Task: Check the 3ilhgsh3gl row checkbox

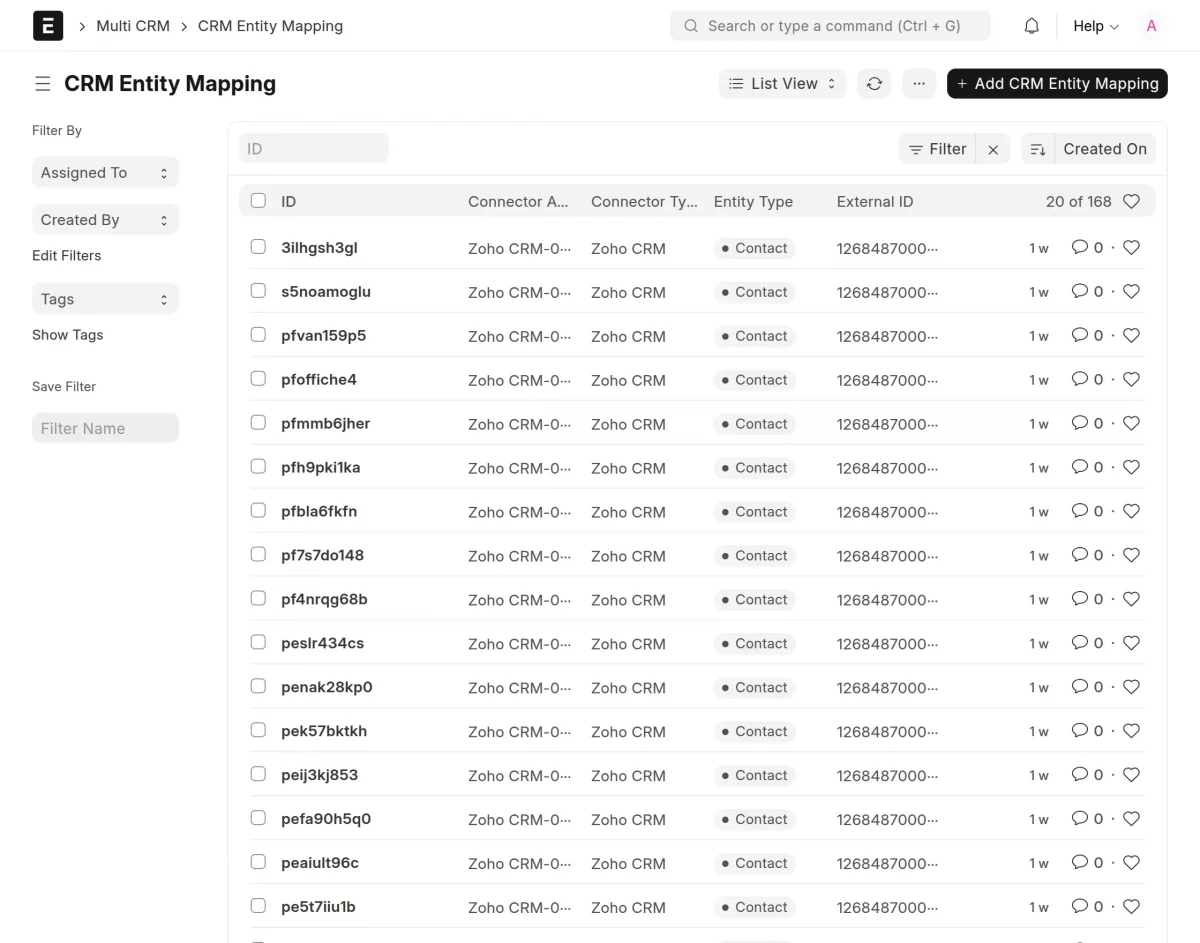Action: [x=258, y=247]
